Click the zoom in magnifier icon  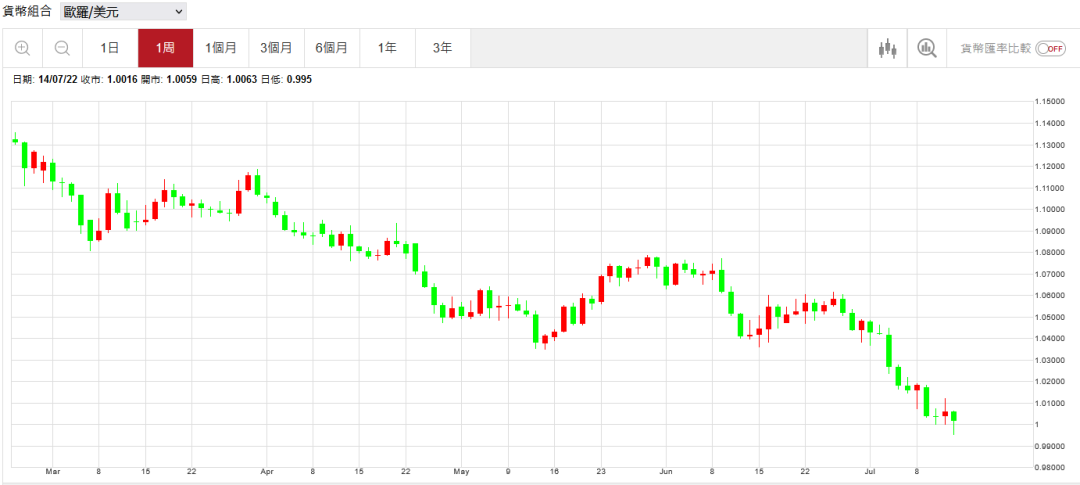(x=23, y=48)
